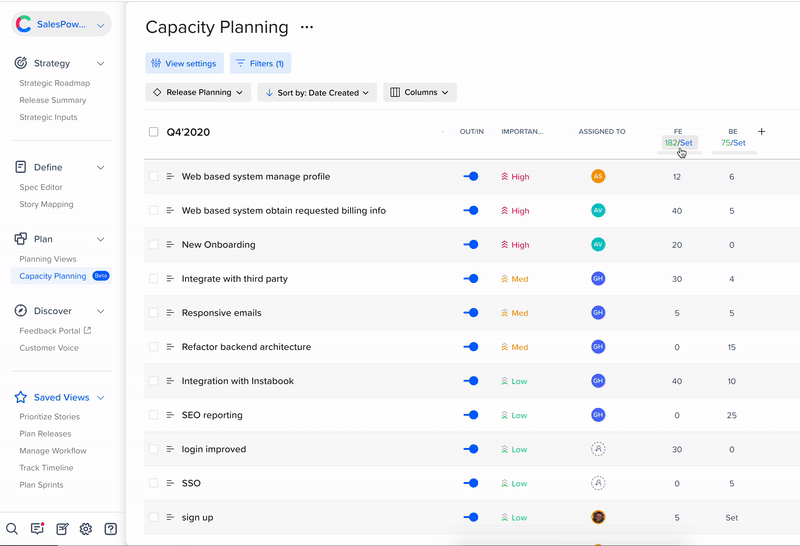Screen dimensions: 800x546
Task: Open the Columns dropdown
Action: point(420,93)
